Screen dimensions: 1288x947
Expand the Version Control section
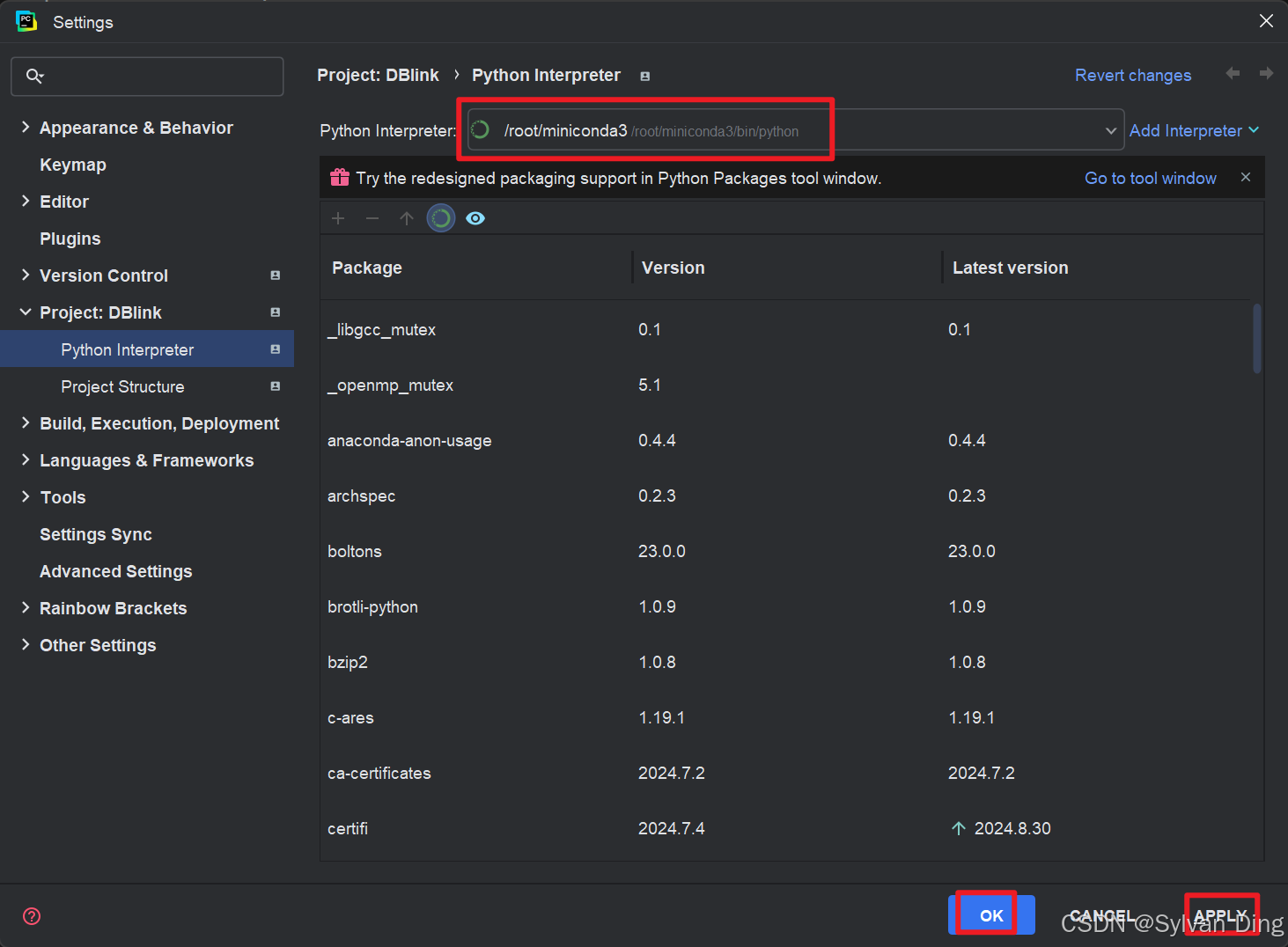(26, 275)
